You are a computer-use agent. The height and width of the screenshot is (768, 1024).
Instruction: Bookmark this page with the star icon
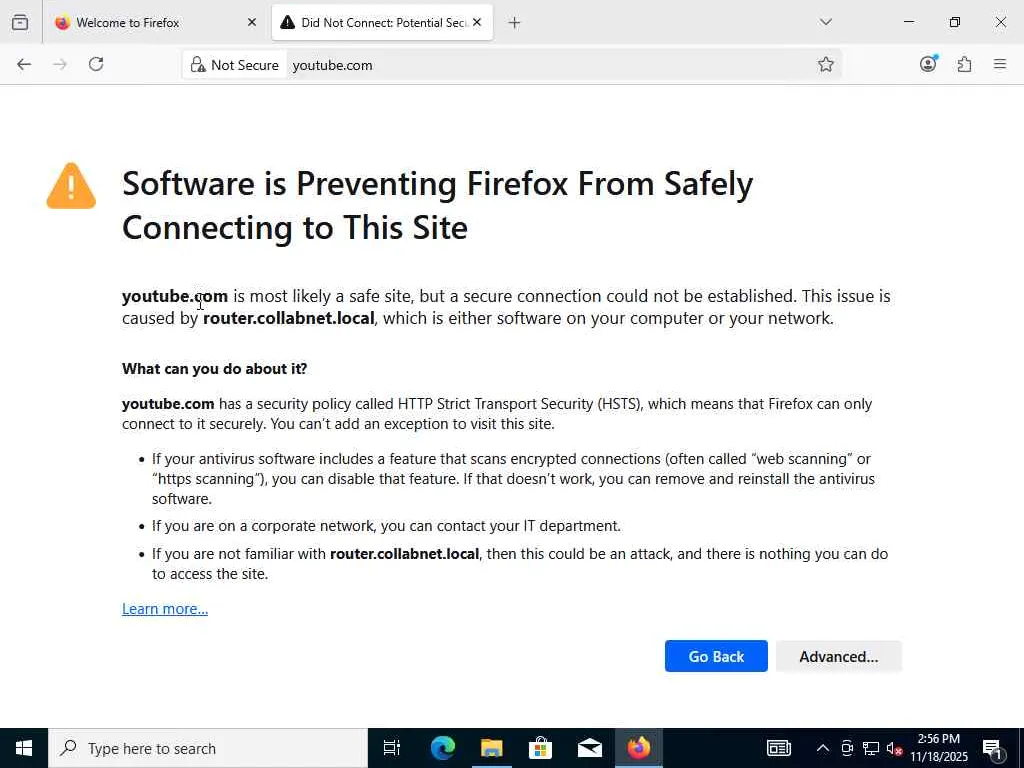[826, 64]
